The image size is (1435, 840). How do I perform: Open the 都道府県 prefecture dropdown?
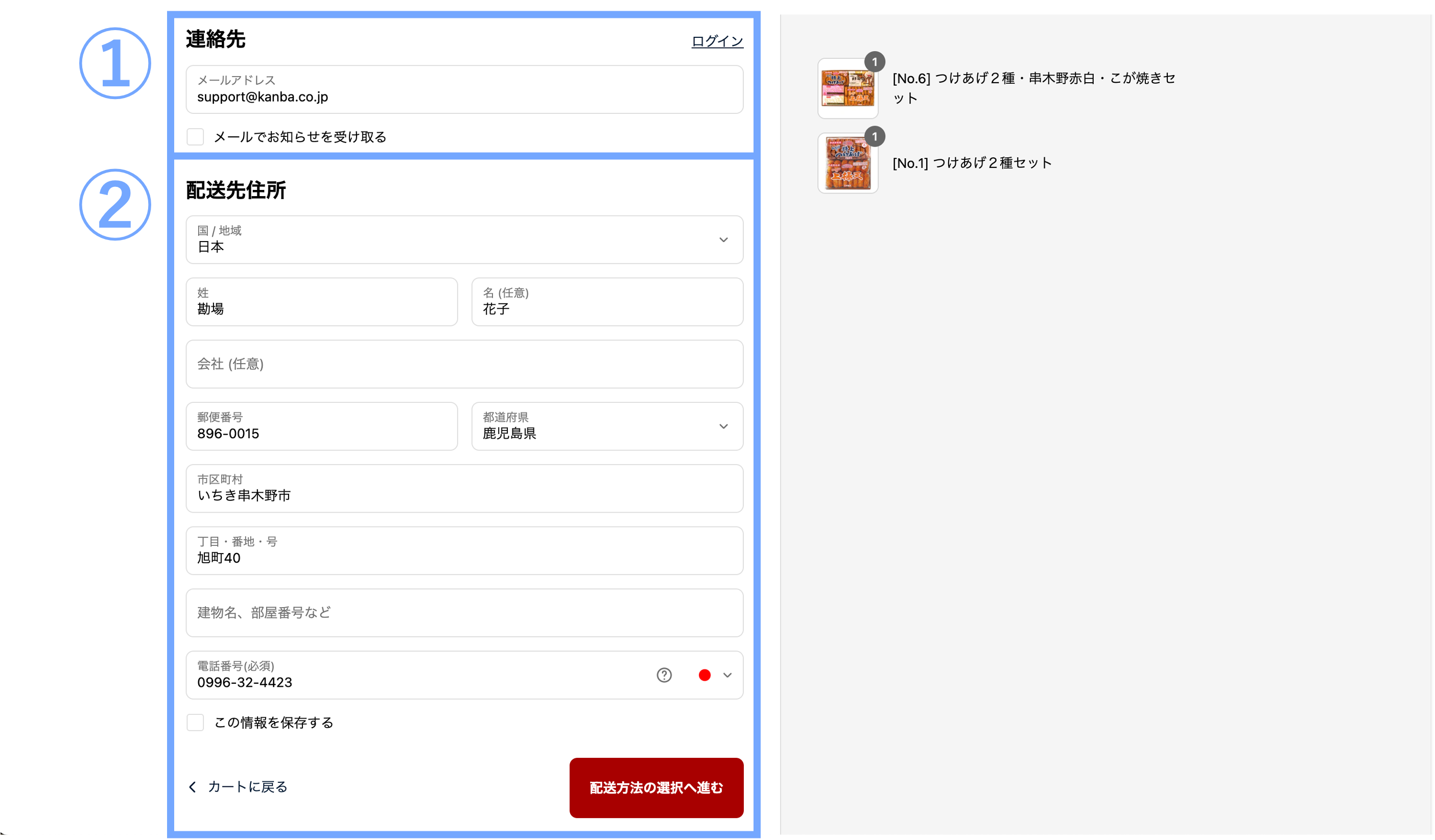pos(607,426)
